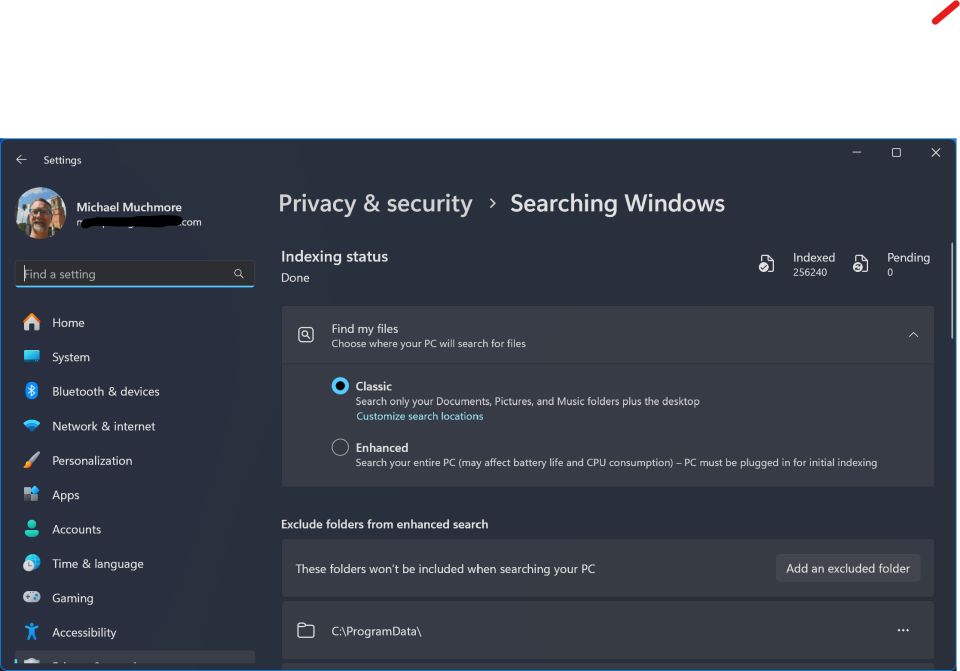Click the Home icon in sidebar
This screenshot has width=960, height=671.
(32, 322)
